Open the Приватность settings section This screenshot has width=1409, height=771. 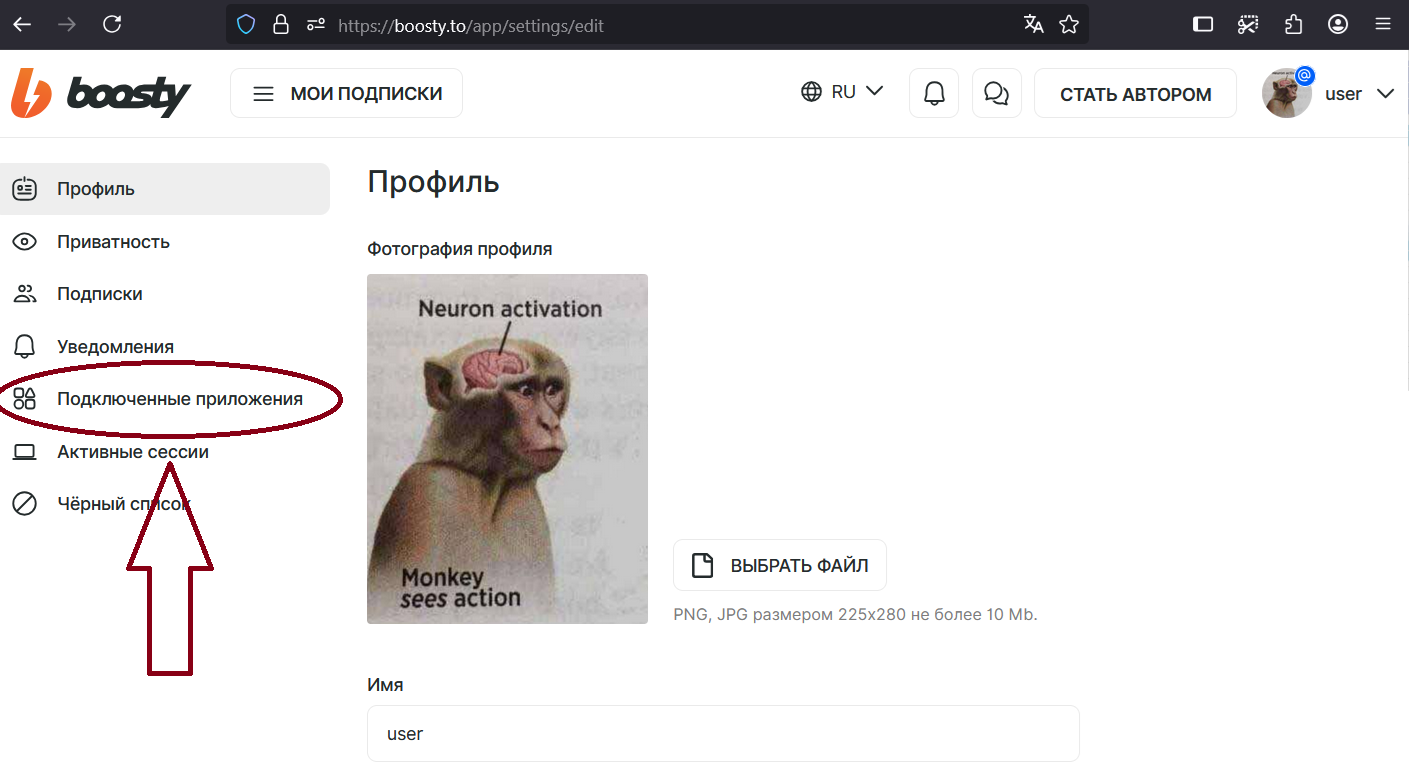tap(165, 242)
